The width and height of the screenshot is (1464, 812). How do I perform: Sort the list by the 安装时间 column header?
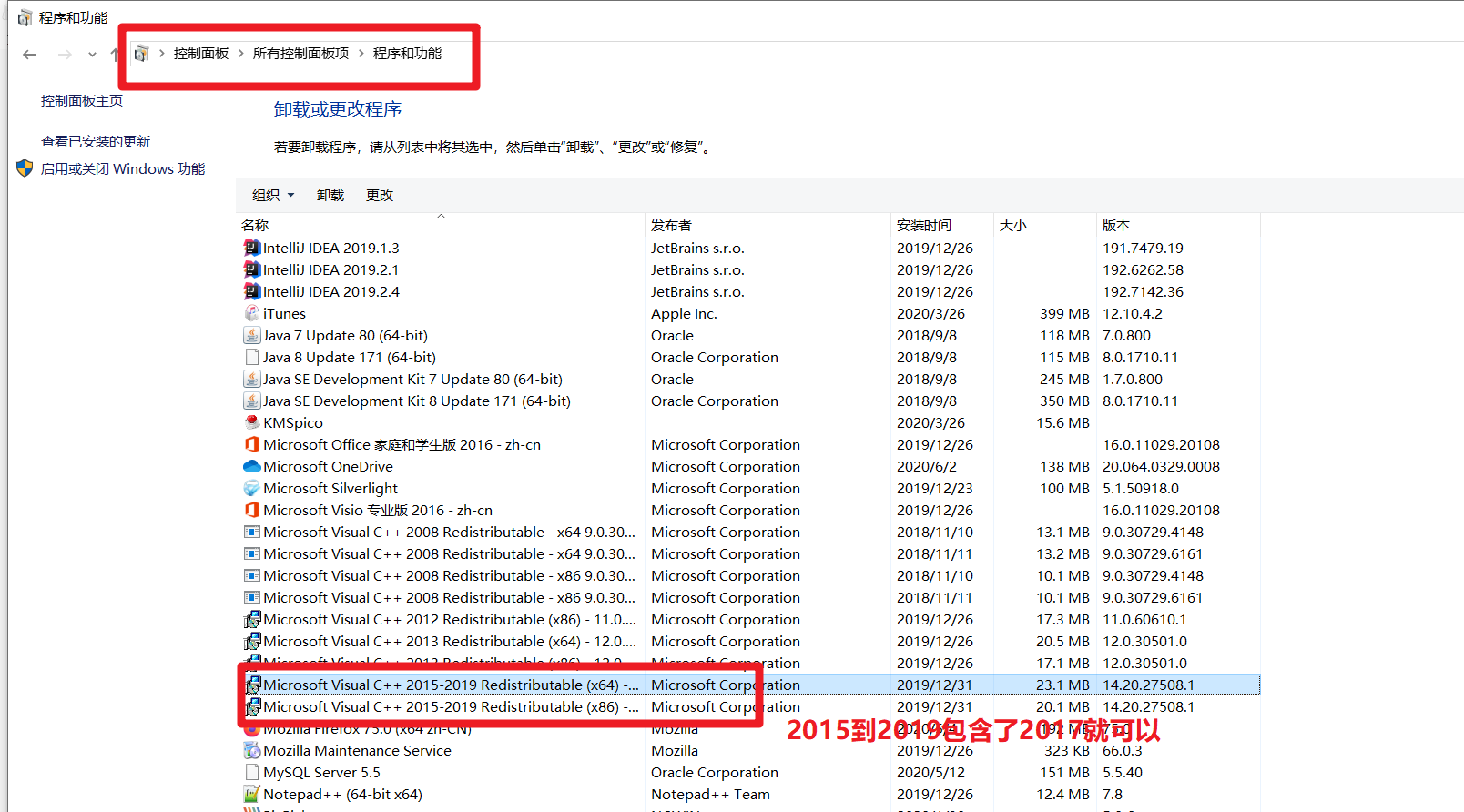pos(941,225)
